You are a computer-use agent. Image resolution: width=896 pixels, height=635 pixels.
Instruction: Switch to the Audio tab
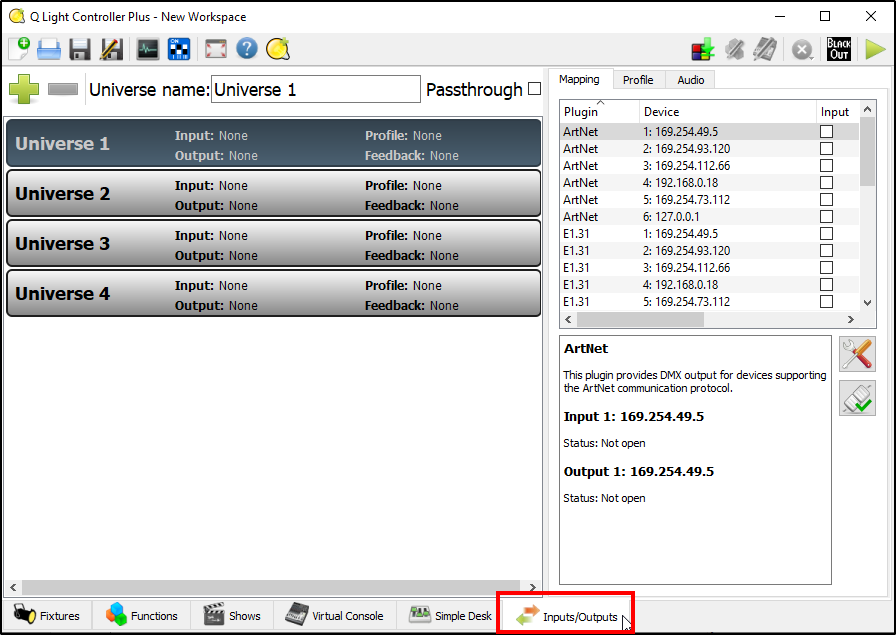pyautogui.click(x=690, y=80)
